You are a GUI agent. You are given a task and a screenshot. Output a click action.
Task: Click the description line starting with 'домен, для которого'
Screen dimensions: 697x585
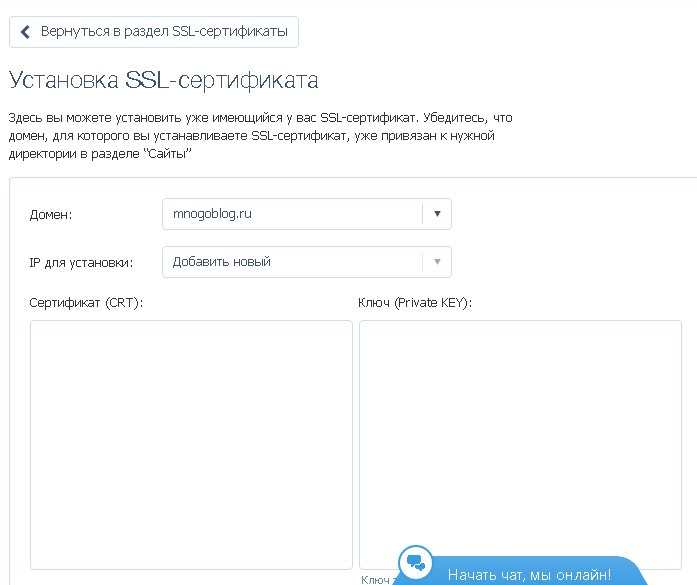point(251,136)
